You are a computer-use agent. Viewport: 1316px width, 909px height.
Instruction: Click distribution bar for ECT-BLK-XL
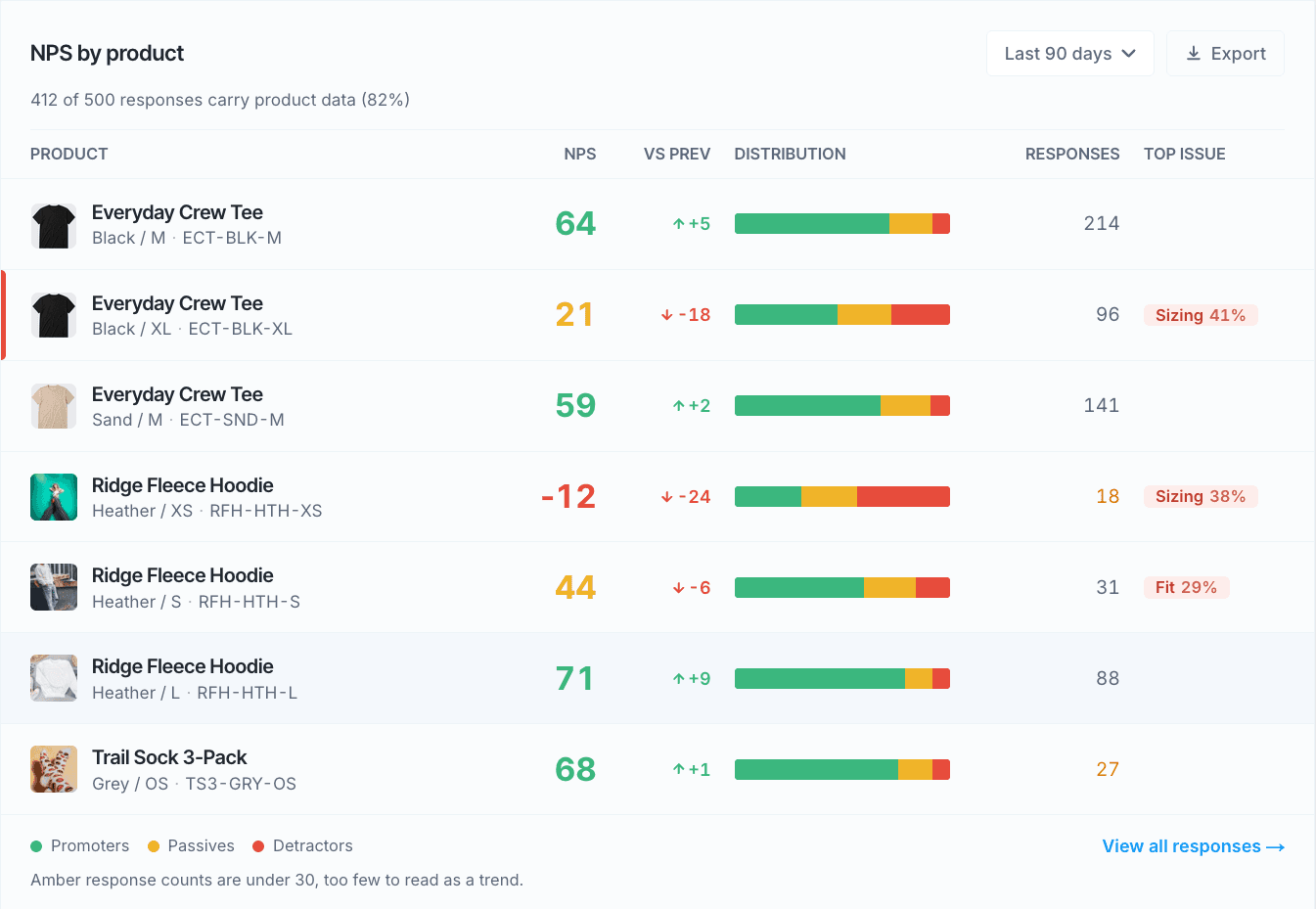[842, 314]
